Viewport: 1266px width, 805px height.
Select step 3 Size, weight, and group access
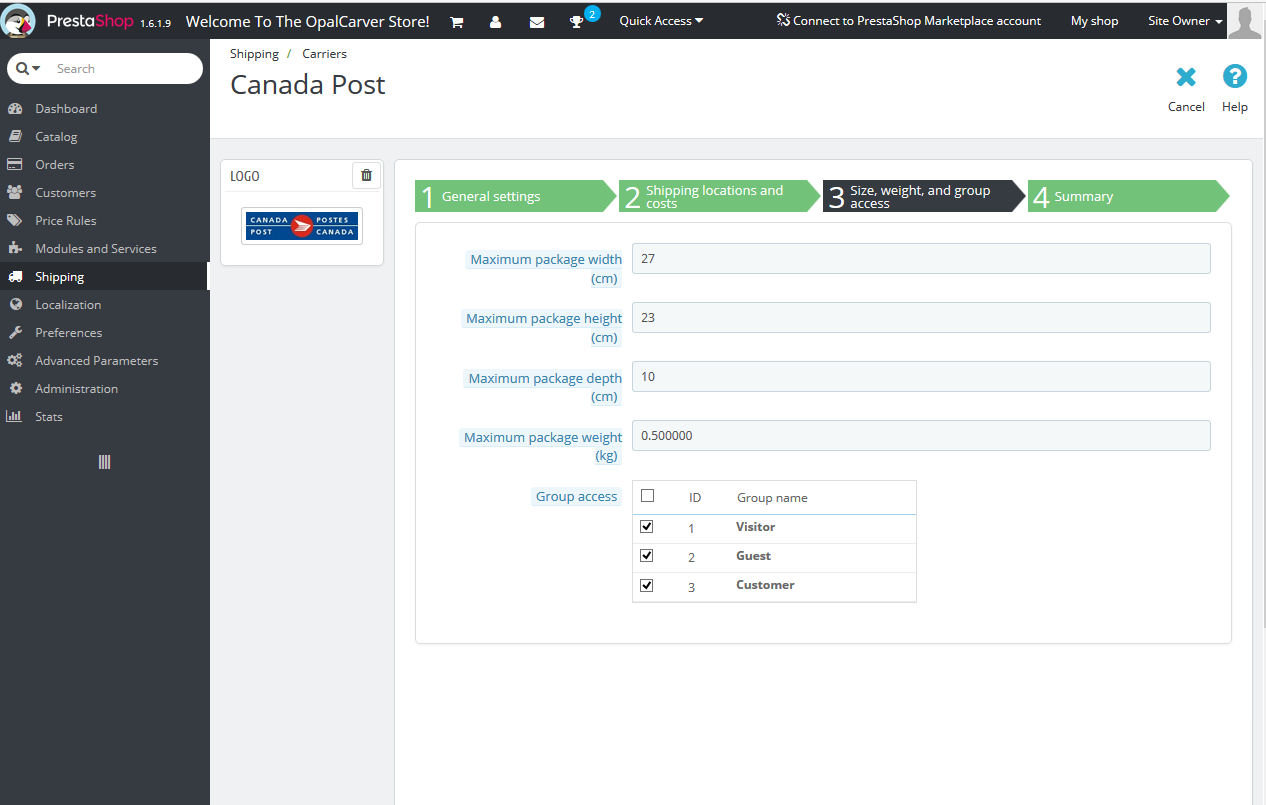[923, 196]
